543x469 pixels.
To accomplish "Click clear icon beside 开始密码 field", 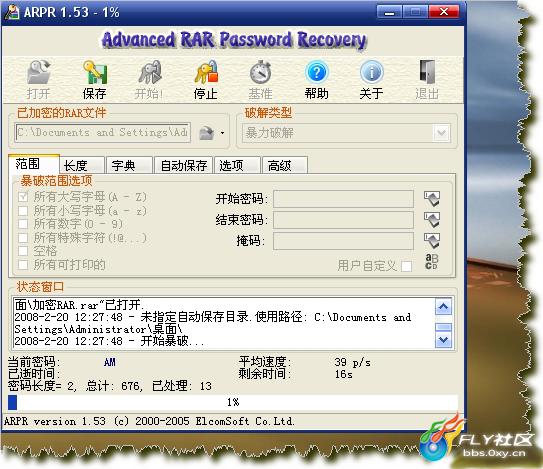I will click(x=432, y=199).
